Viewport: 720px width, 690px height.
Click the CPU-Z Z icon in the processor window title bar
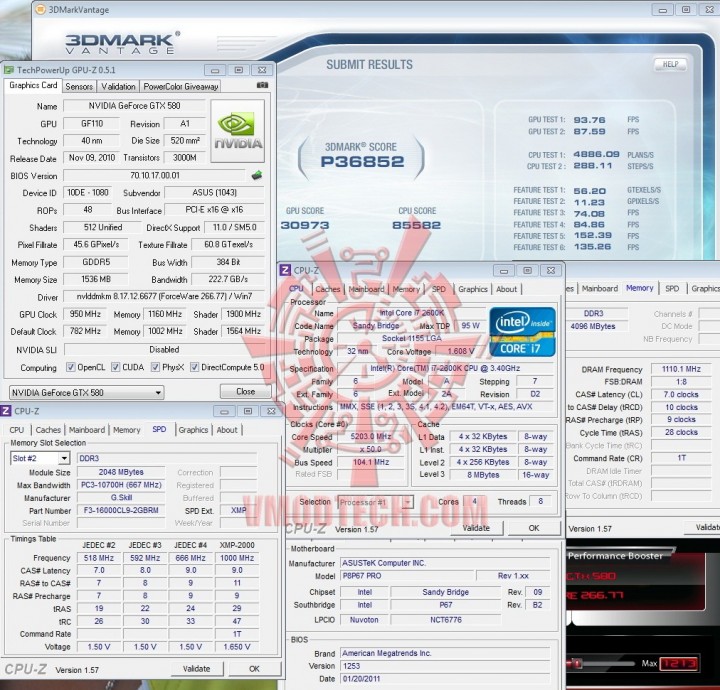[x=285, y=270]
